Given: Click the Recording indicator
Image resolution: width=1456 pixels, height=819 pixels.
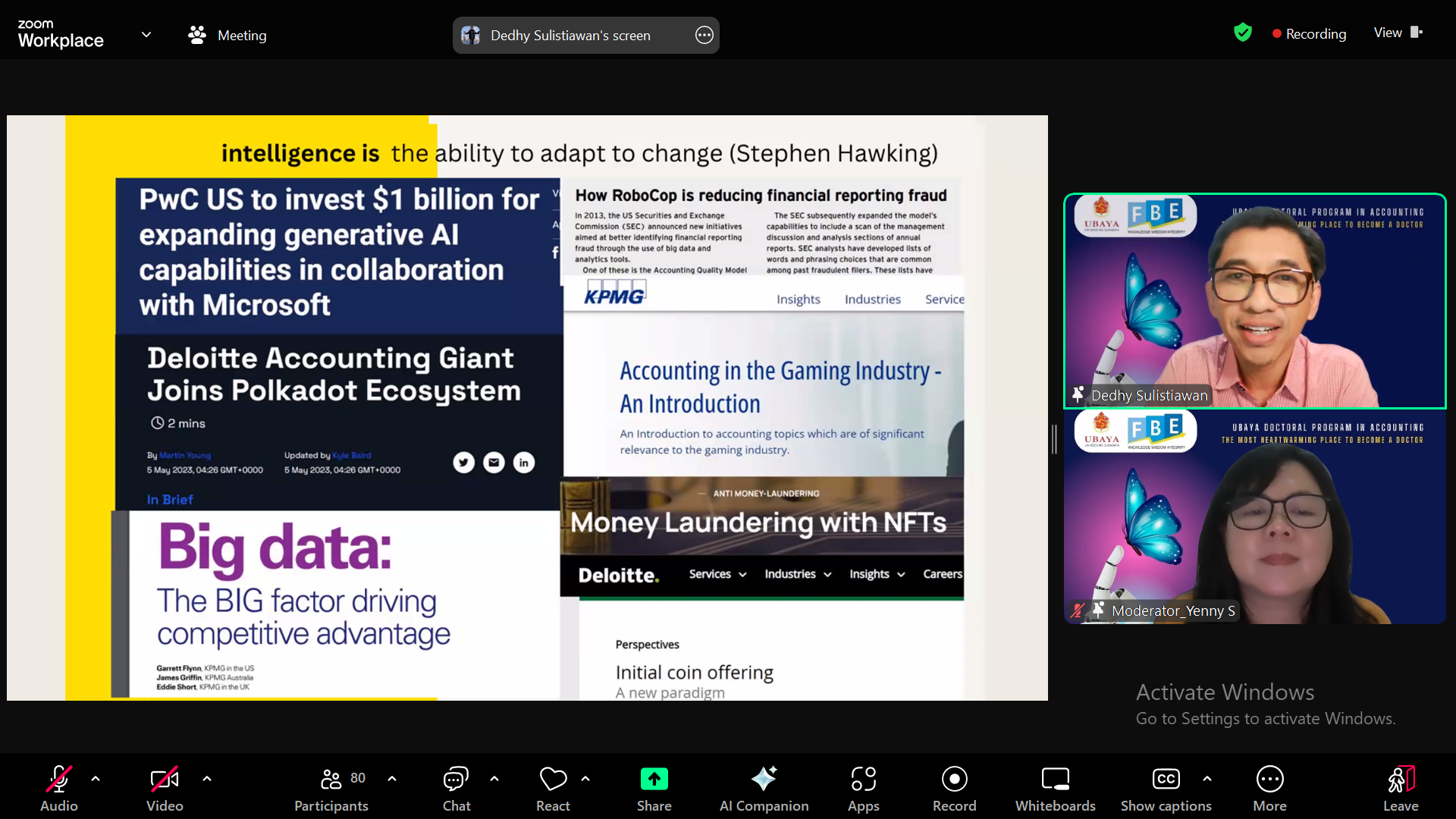Looking at the screenshot, I should (x=1310, y=33).
